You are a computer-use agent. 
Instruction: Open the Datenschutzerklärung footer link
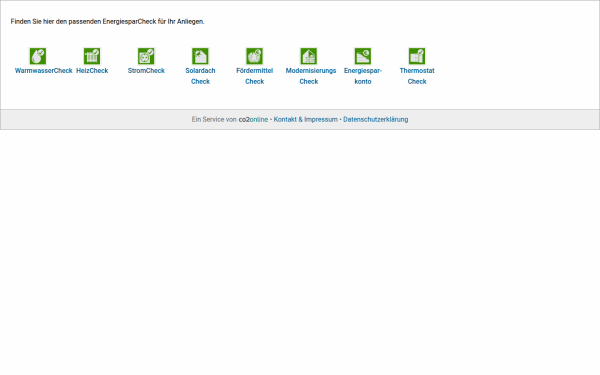(376, 119)
